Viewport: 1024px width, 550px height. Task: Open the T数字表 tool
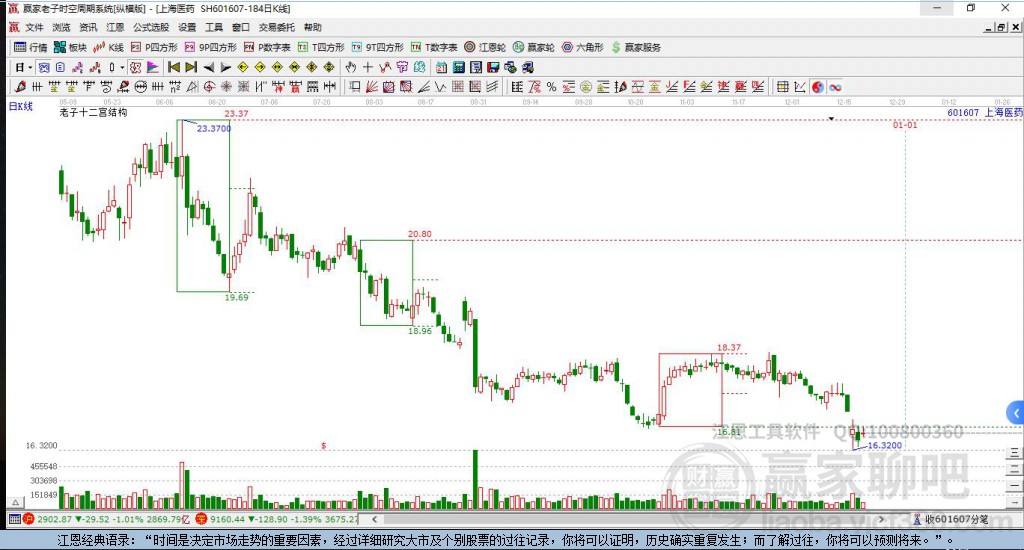(x=434, y=48)
